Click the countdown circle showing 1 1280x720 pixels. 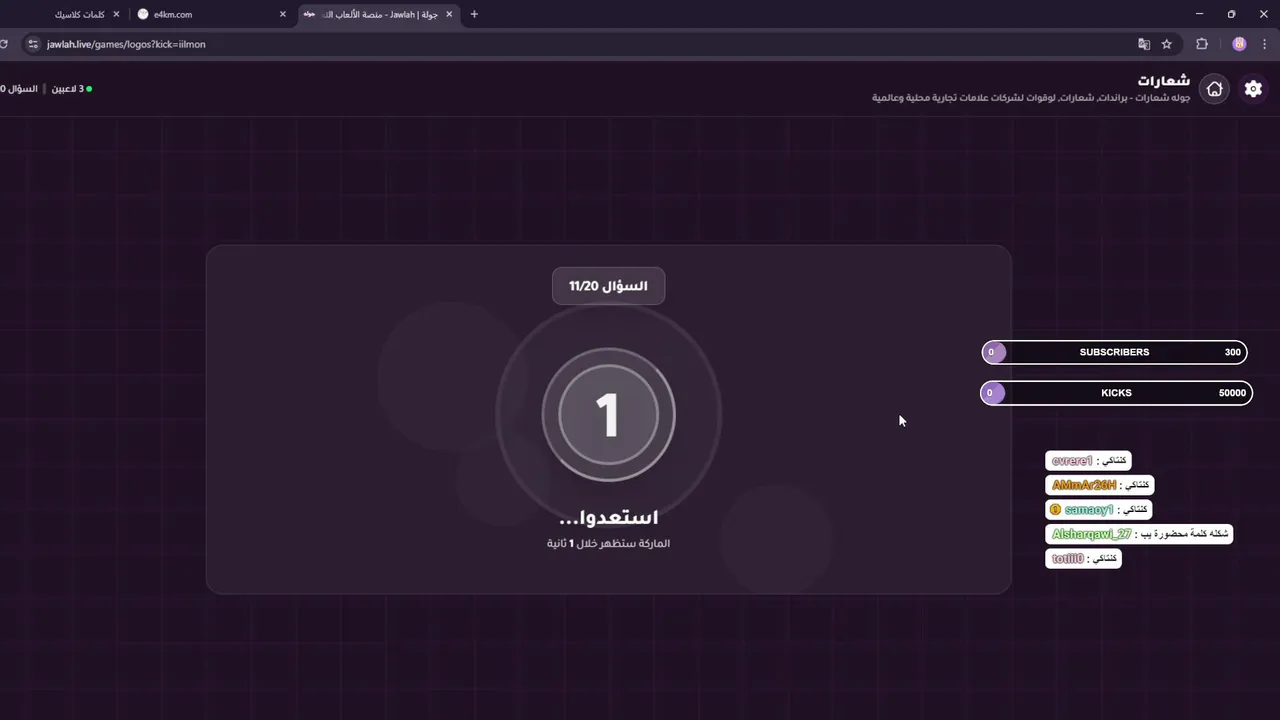point(608,415)
